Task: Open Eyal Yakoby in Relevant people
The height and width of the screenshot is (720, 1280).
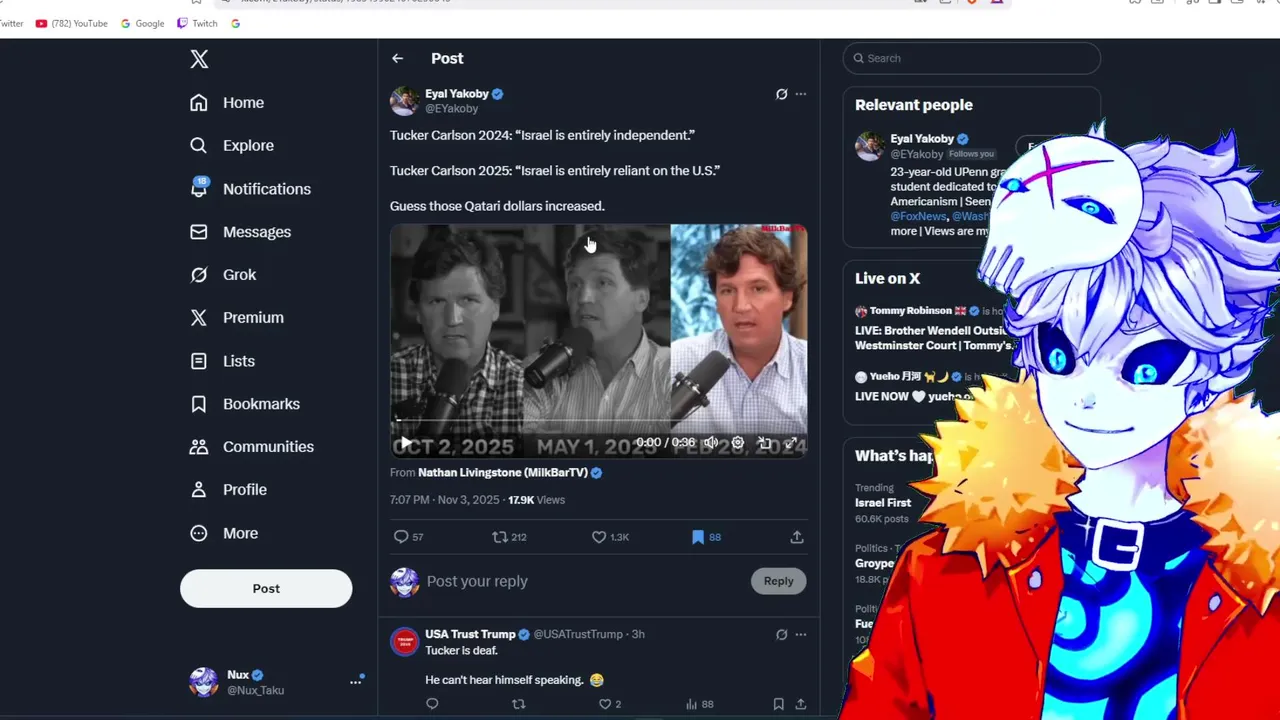Action: pos(921,139)
